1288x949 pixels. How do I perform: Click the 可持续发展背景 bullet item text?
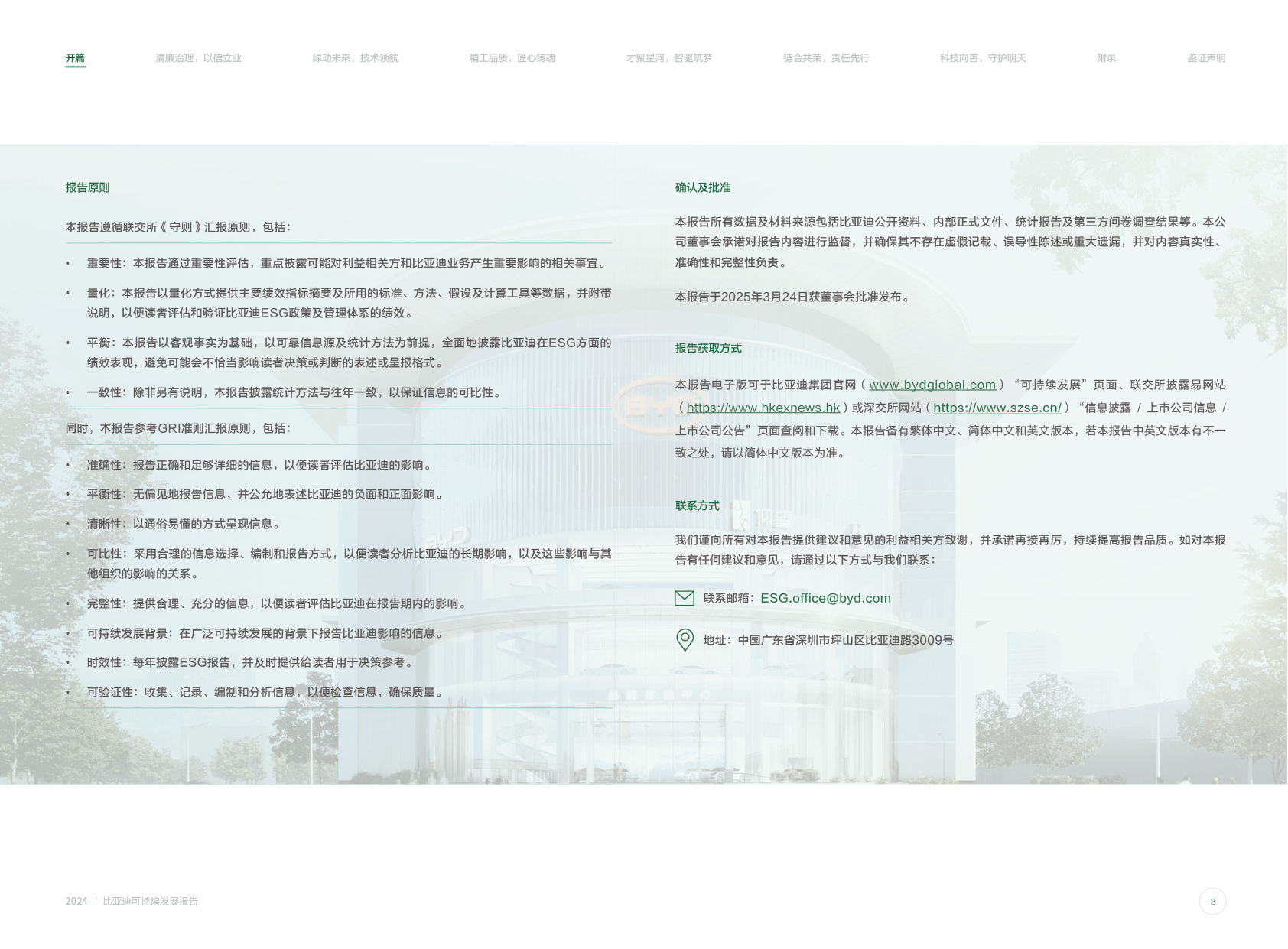[x=267, y=633]
